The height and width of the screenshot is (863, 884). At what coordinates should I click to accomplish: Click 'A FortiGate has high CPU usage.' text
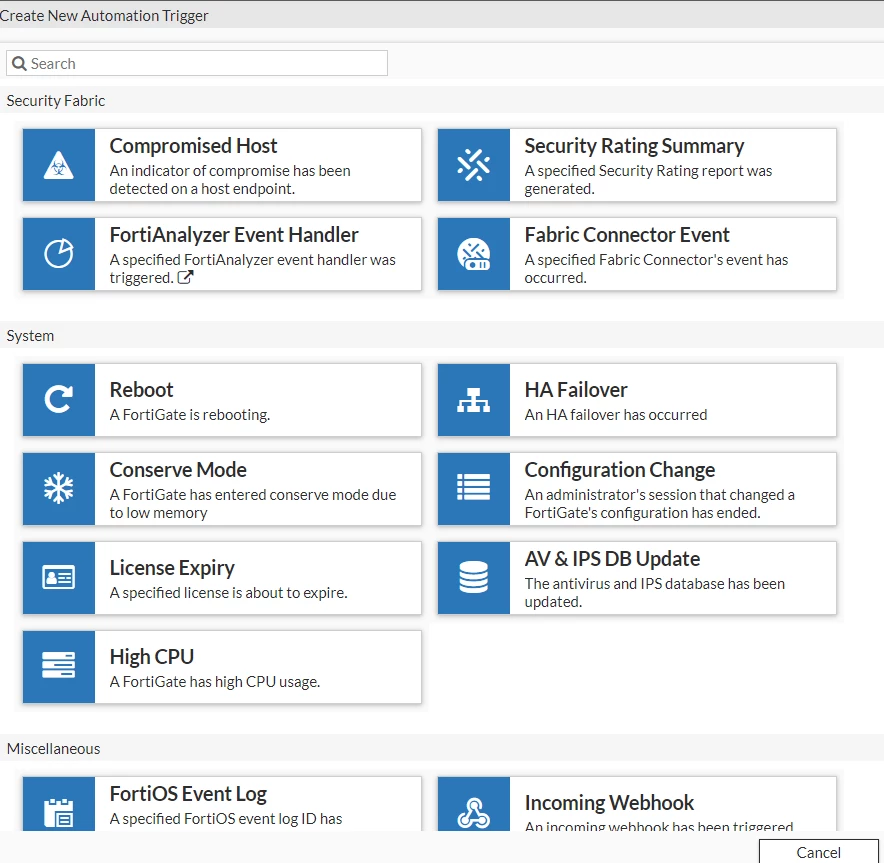click(215, 682)
